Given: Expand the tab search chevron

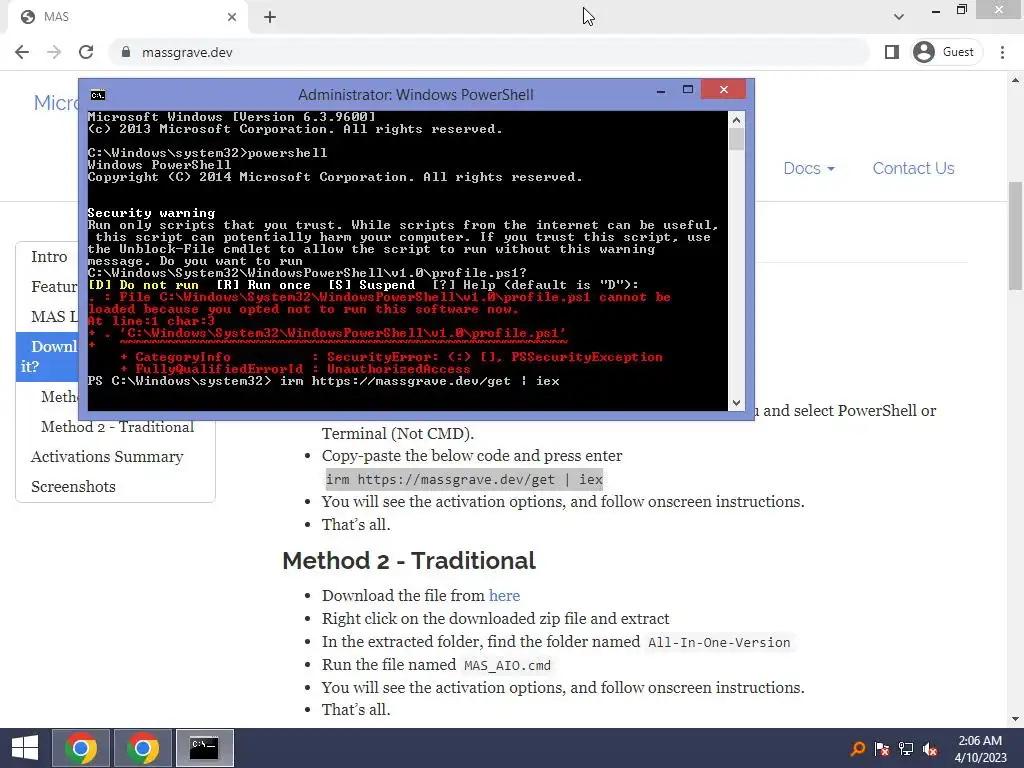Looking at the screenshot, I should (899, 17).
